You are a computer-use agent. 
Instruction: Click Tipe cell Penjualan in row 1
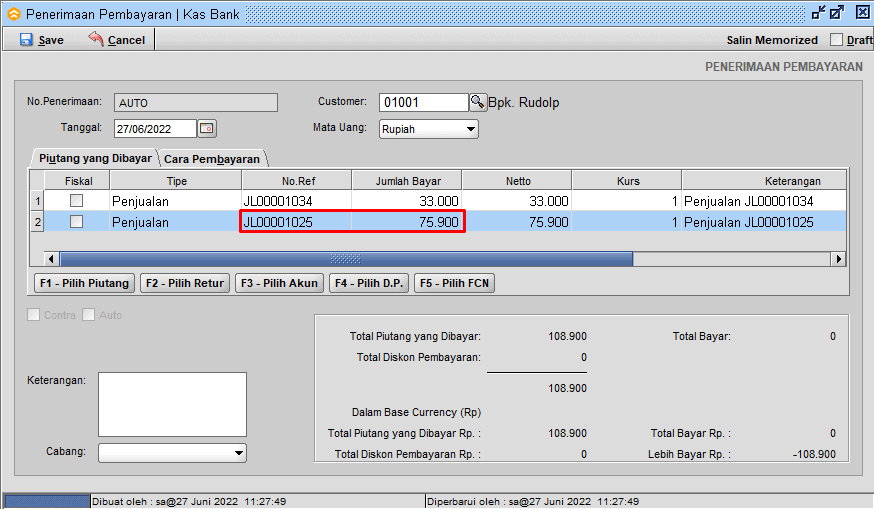(176, 201)
